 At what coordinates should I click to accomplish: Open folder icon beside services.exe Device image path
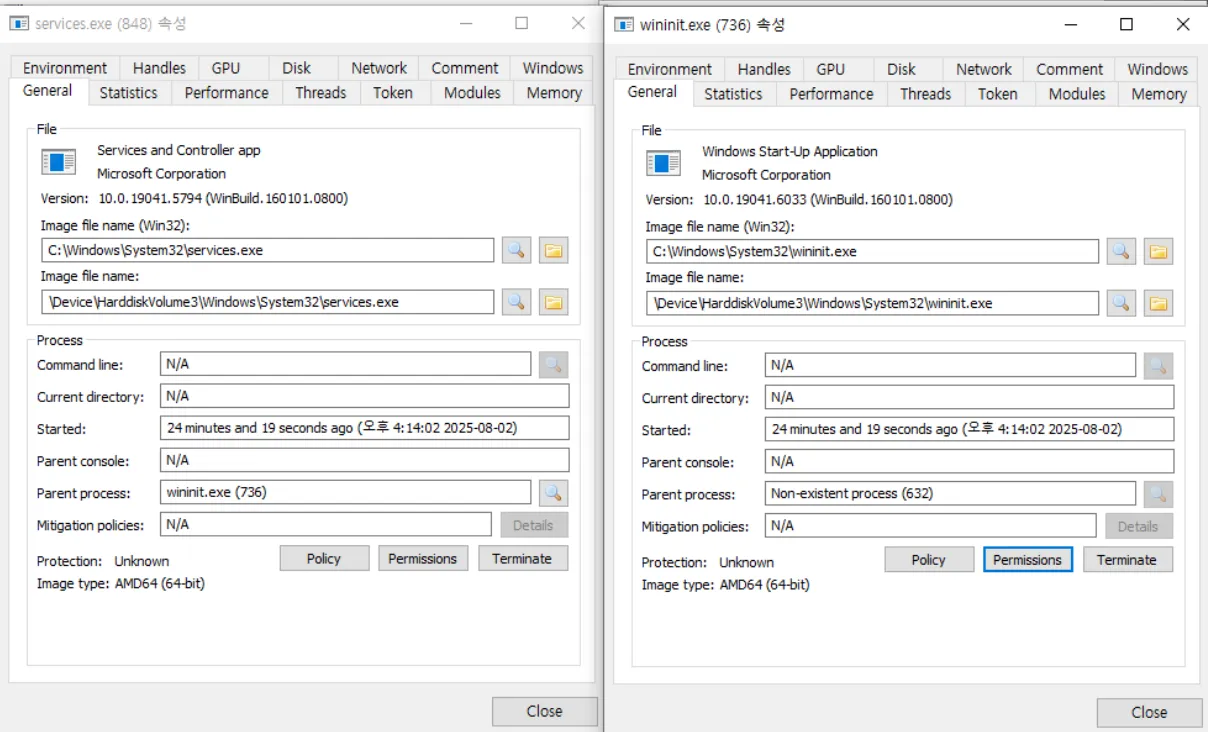pos(554,302)
